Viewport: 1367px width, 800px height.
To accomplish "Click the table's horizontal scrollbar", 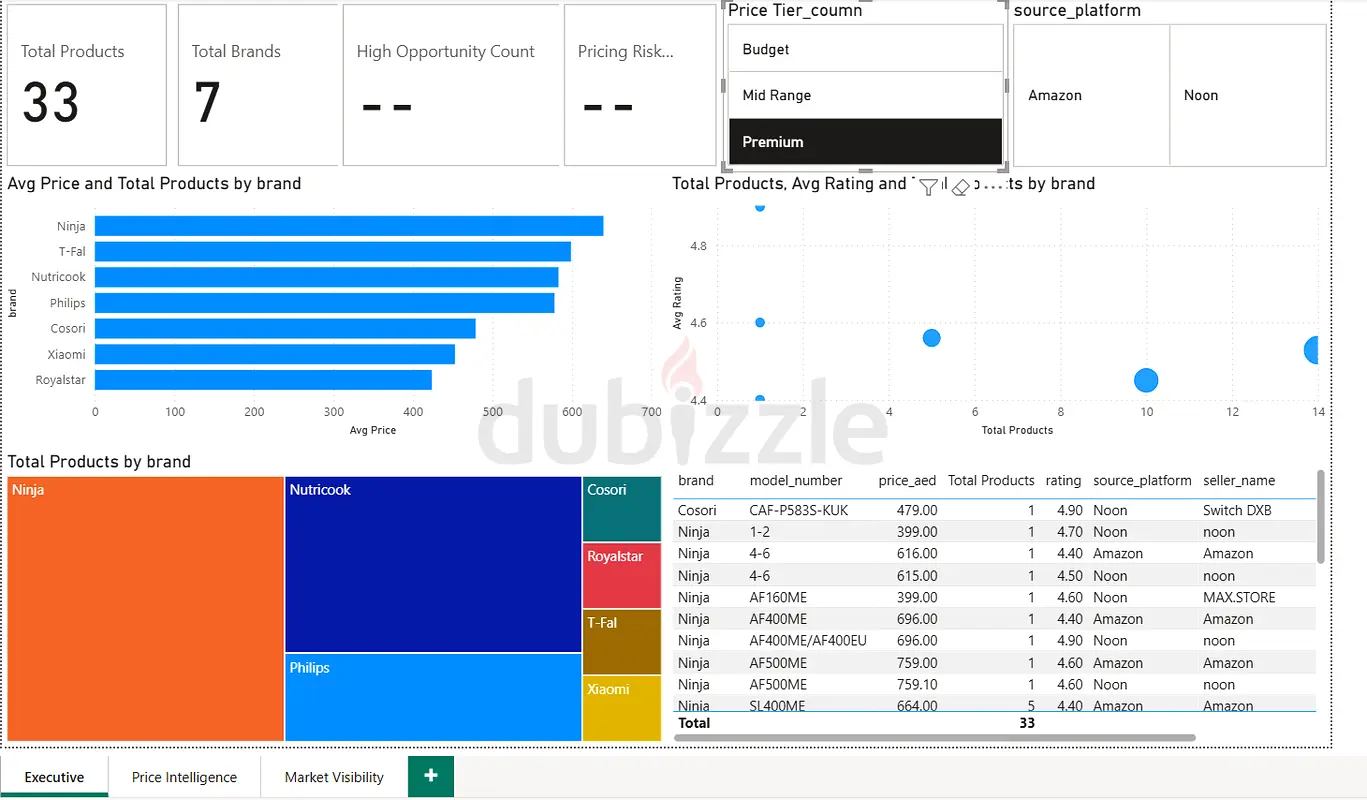I will pyautogui.click(x=935, y=738).
